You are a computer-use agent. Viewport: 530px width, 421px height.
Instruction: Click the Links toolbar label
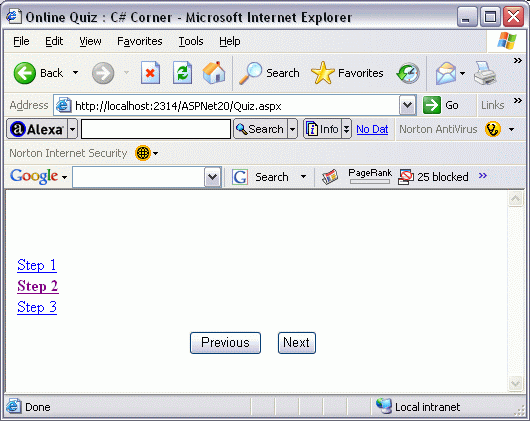click(x=492, y=105)
